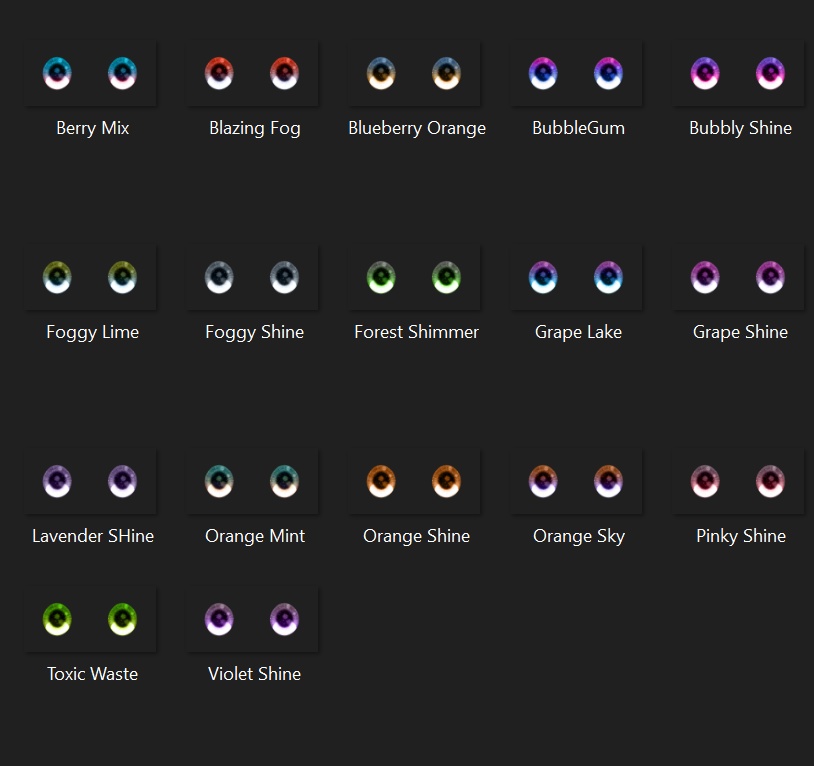Open the Lavender SHine eye preview

click(x=90, y=481)
